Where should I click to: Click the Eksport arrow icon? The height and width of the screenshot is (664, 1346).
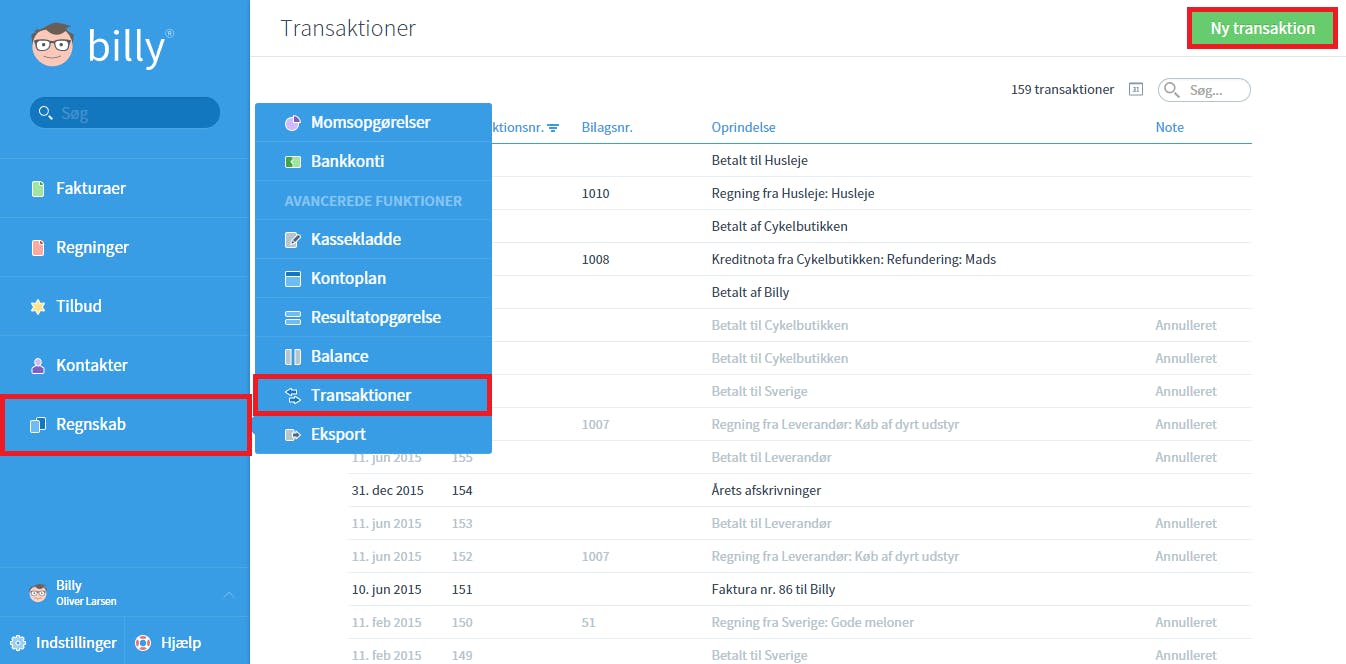[x=293, y=435]
